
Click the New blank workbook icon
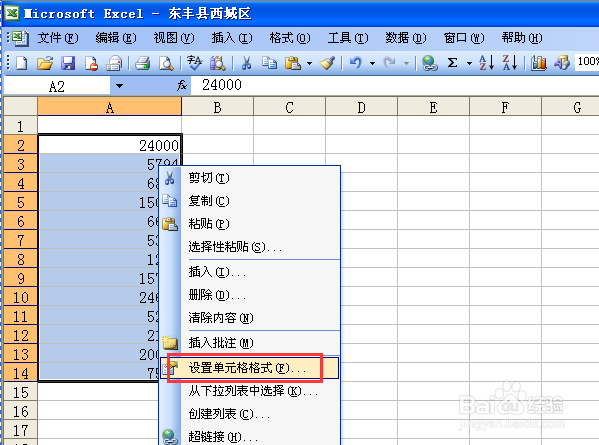[21, 63]
